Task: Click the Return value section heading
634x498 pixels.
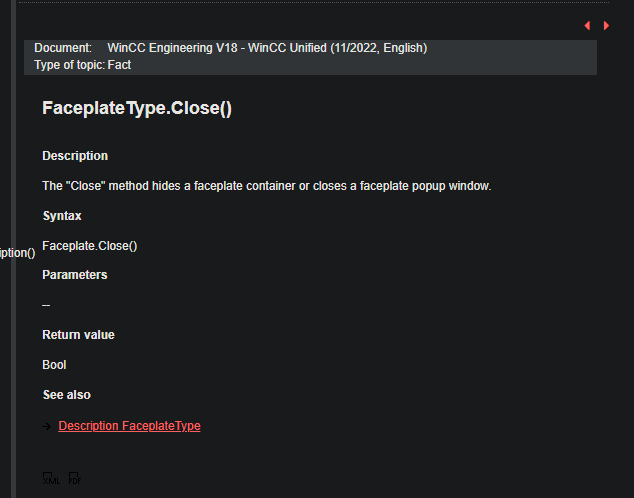Action: (x=78, y=335)
